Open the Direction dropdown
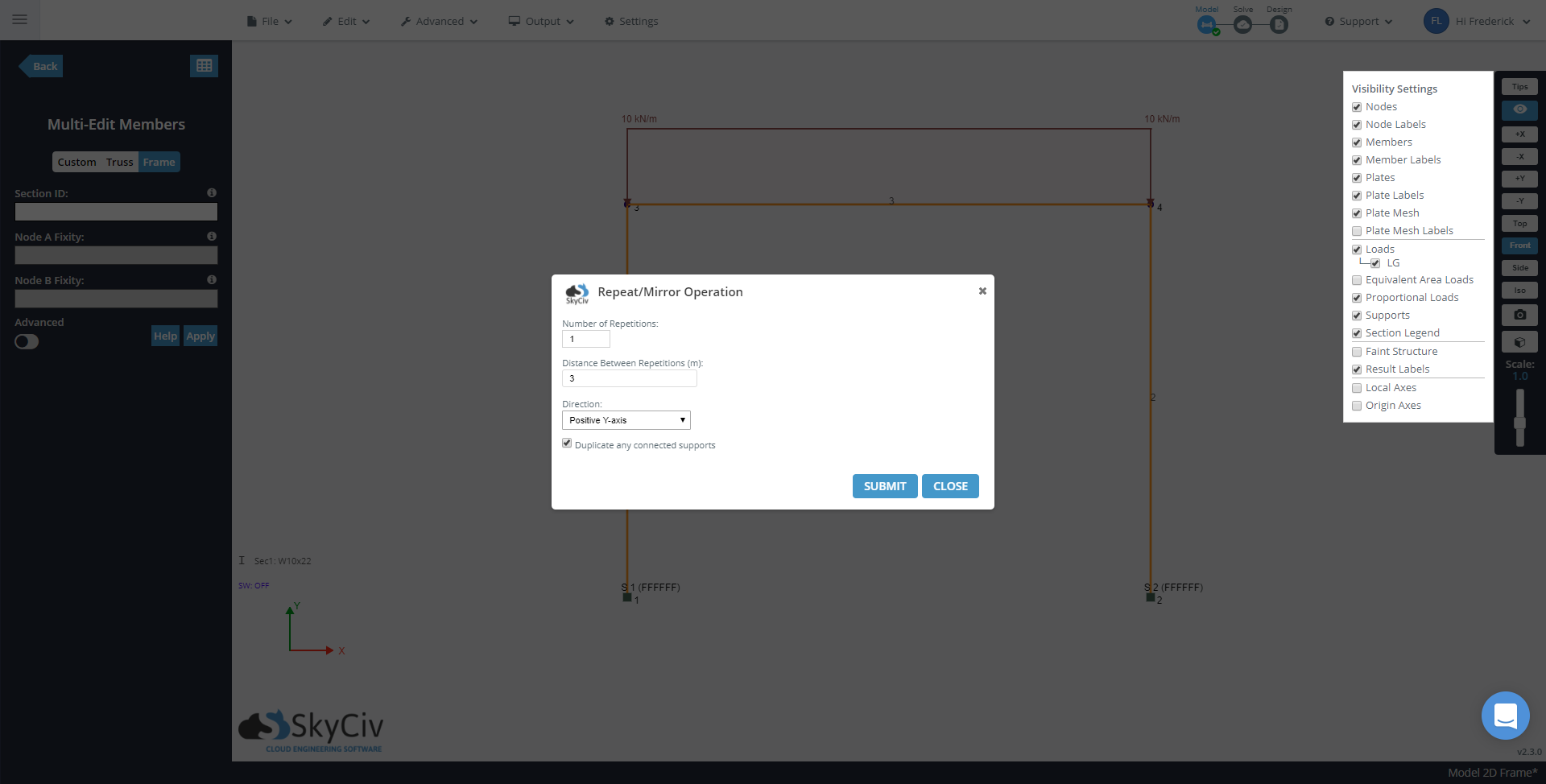The image size is (1546, 784). (626, 420)
